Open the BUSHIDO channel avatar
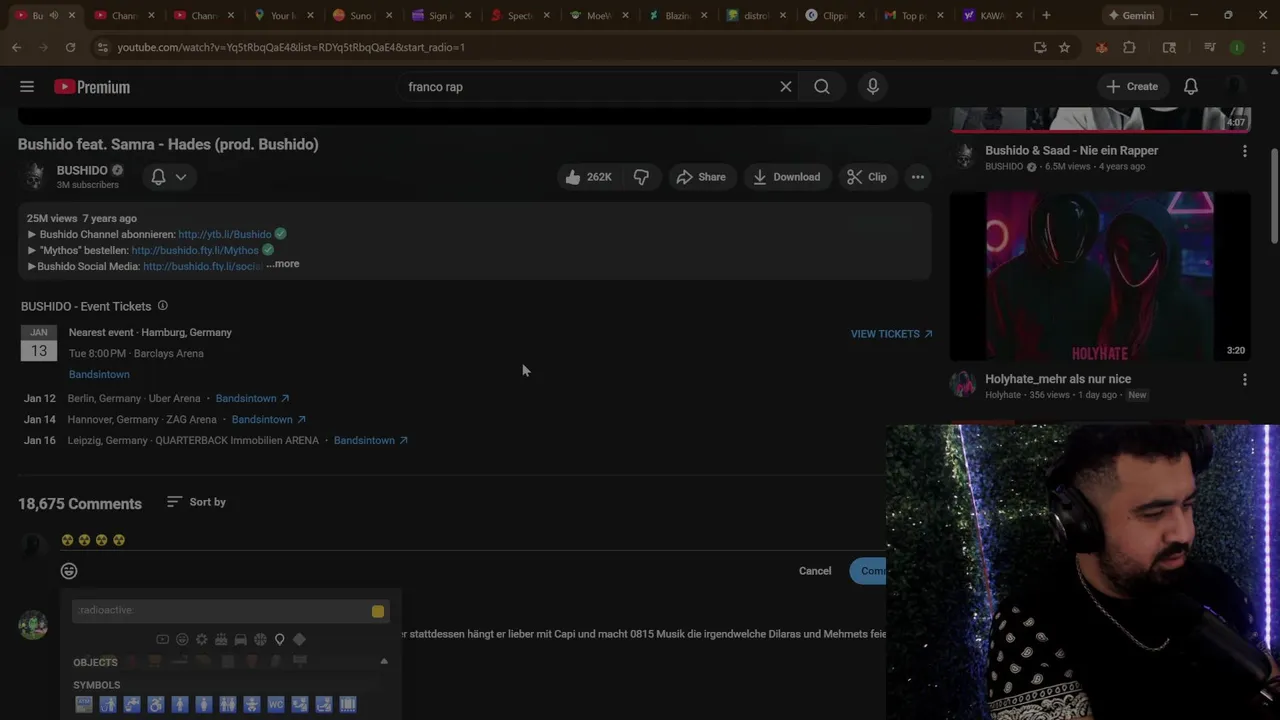 tap(35, 176)
